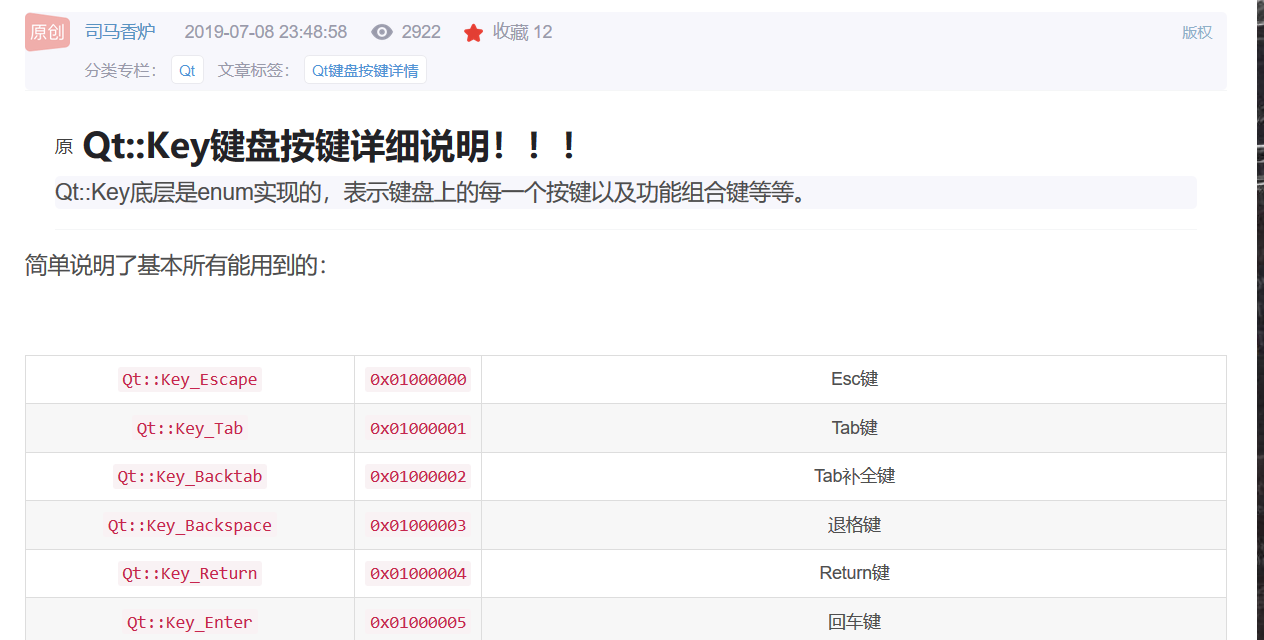Click the red star favorite icon
Screen dimensions: 1264x640
pos(472,31)
